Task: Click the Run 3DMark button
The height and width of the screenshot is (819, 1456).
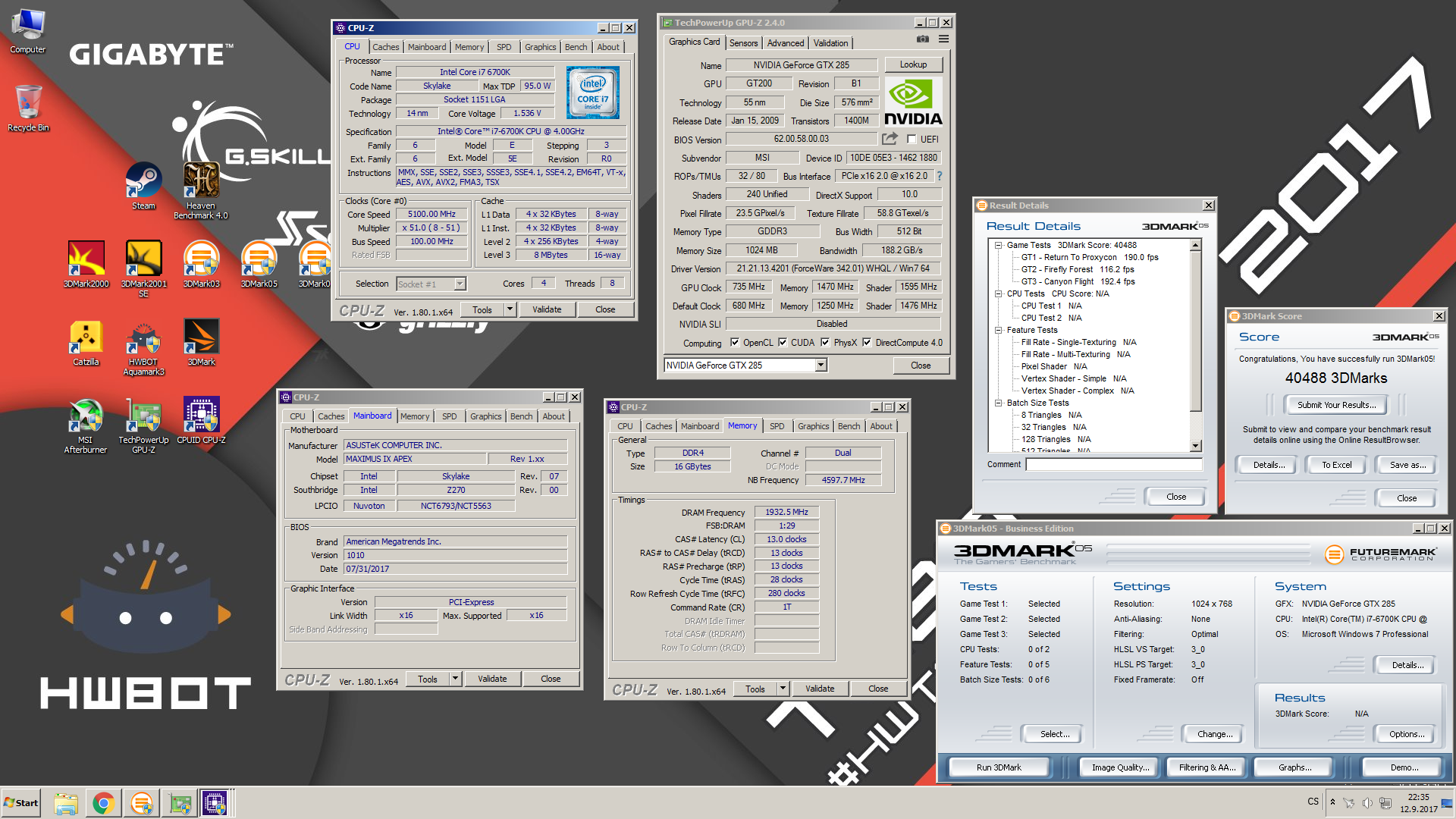Action: [x=998, y=767]
